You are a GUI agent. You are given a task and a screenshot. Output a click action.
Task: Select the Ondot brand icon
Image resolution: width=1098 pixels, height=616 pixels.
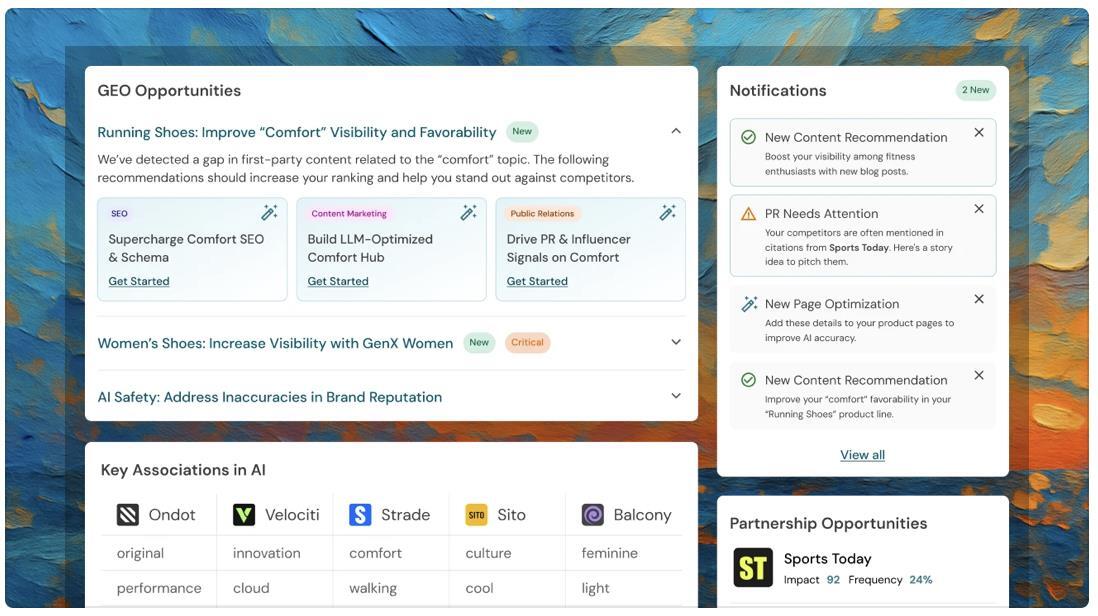(128, 514)
